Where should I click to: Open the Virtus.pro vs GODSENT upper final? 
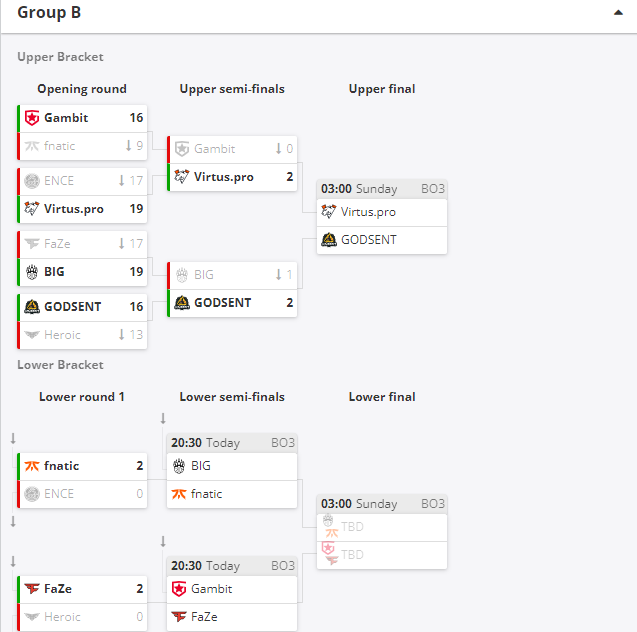(382, 217)
